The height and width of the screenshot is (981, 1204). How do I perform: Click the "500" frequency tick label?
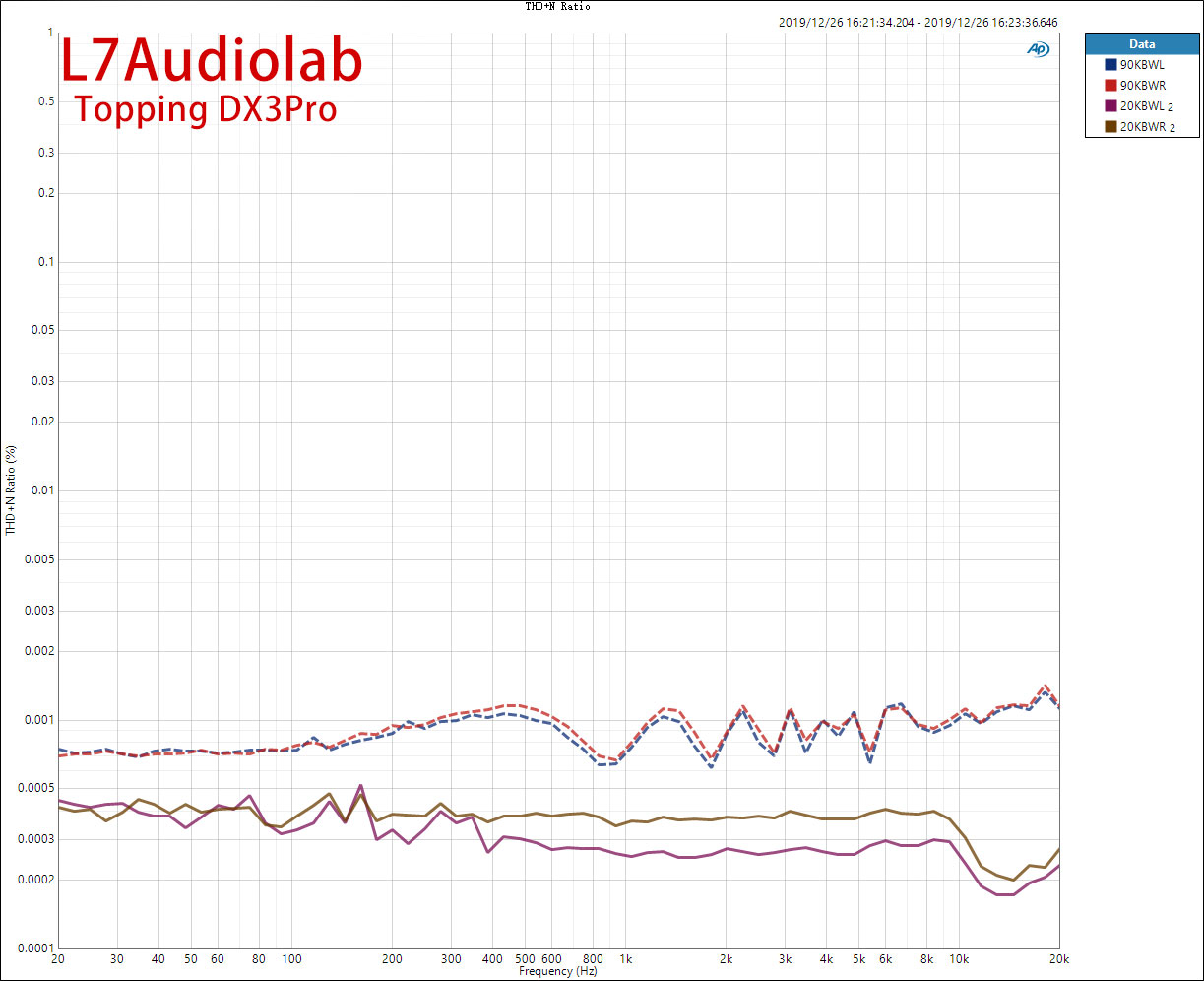(525, 958)
